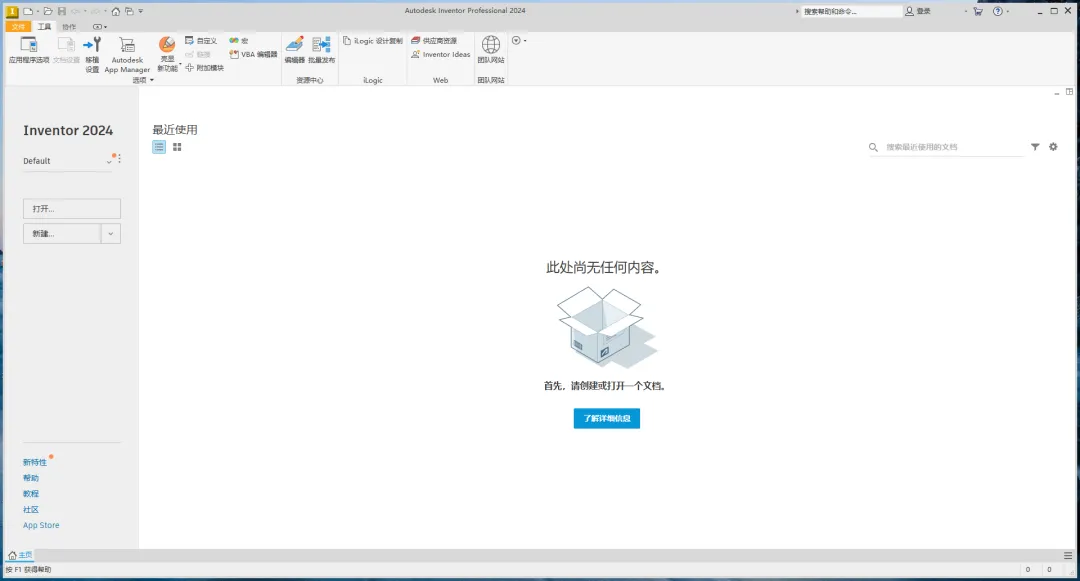
Task: Click 登录 to sign in
Action: pyautogui.click(x=918, y=11)
